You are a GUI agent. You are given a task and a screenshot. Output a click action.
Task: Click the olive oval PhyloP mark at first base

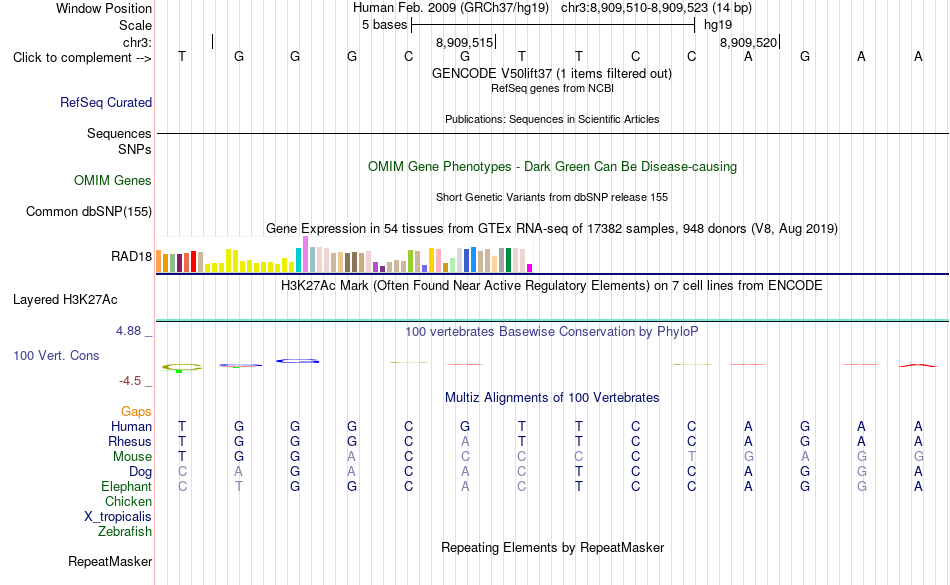pos(182,367)
